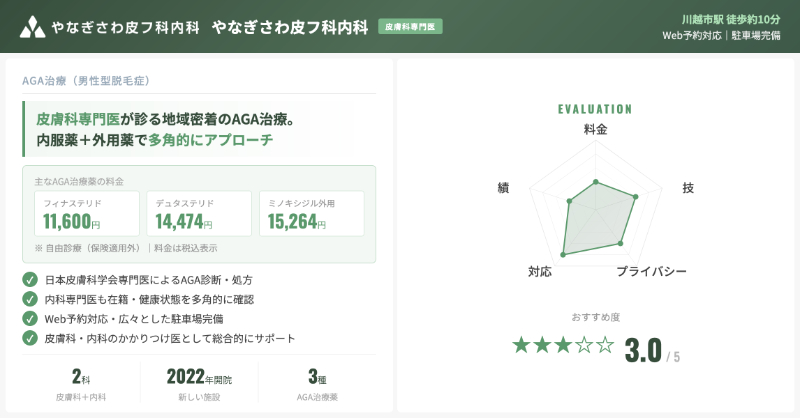Click the 対応 axis label on chart

539,272
